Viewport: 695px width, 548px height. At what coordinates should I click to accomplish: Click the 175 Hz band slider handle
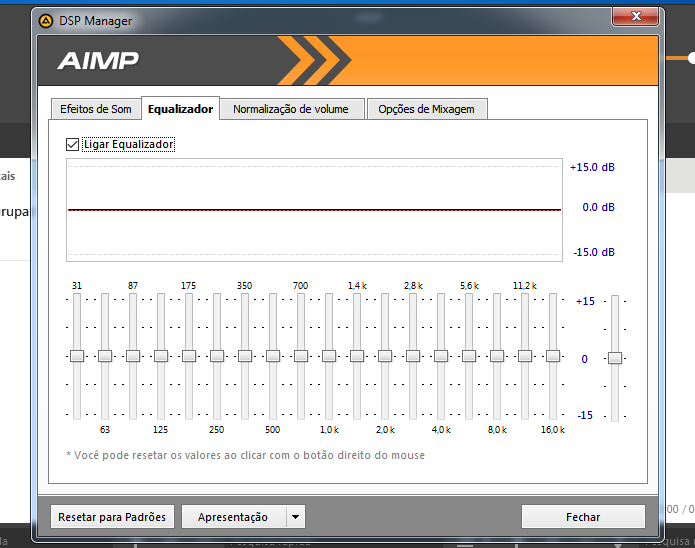[x=189, y=356]
